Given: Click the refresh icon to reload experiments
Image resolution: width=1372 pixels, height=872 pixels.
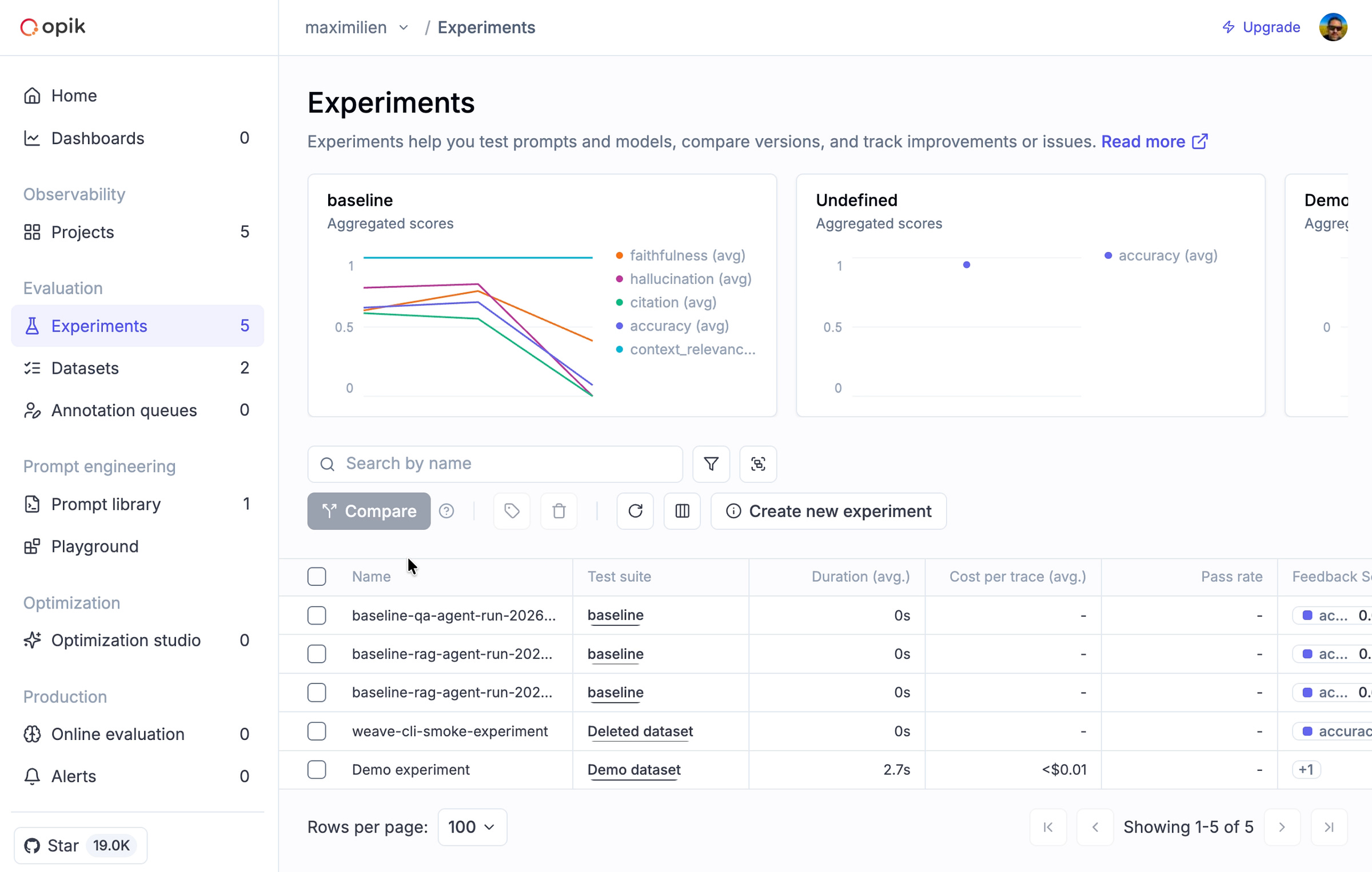Looking at the screenshot, I should 635,511.
